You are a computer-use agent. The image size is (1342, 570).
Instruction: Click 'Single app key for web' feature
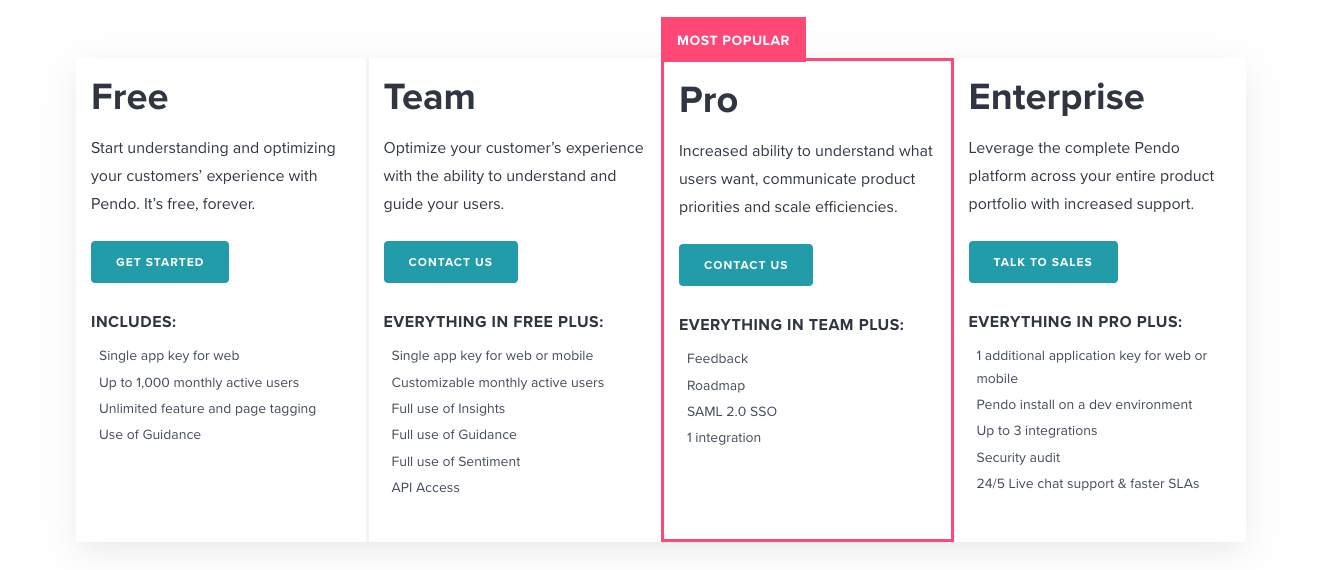tap(169, 356)
